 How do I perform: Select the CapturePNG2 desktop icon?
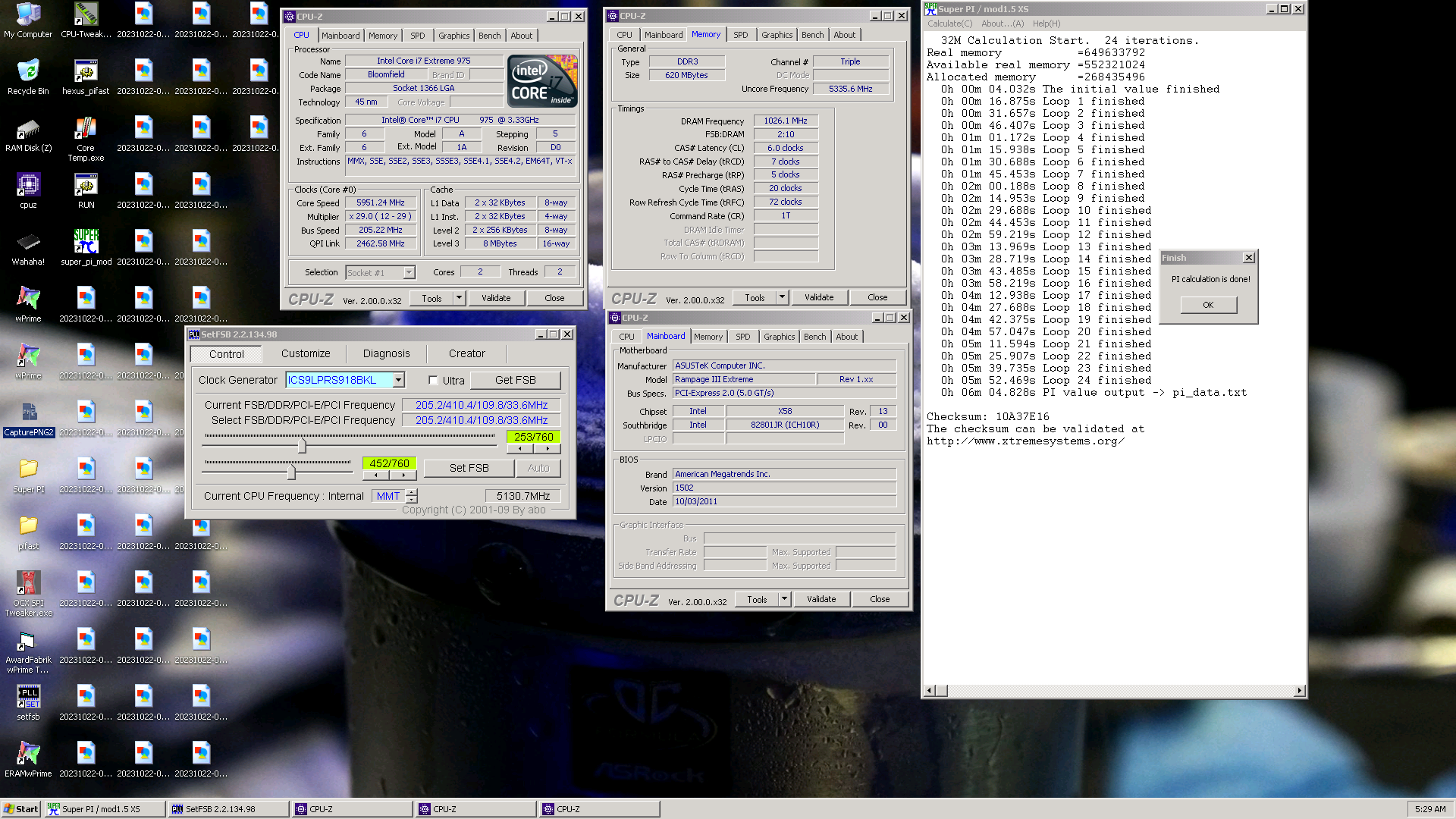tap(29, 418)
